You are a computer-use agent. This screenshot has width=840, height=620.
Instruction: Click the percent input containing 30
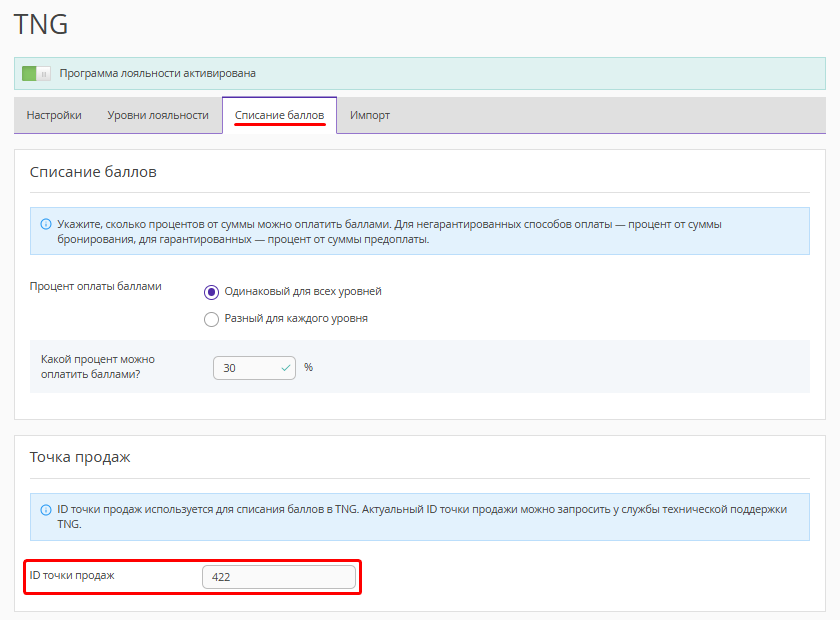254,368
